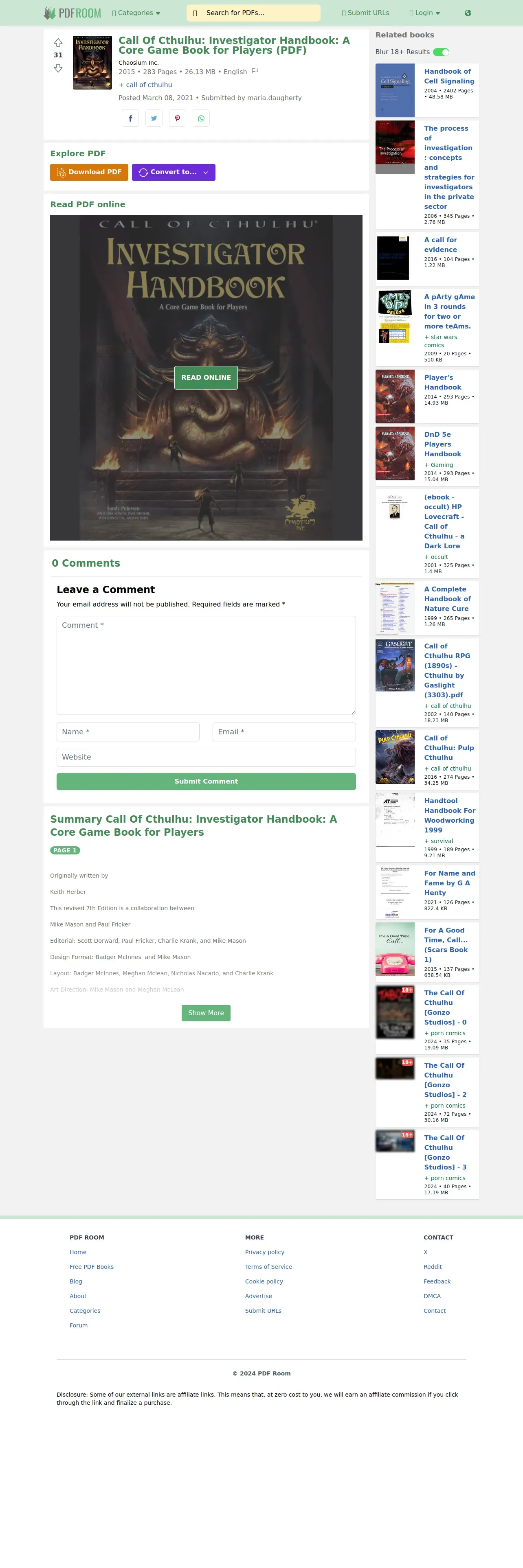Open the DMCA link
Screen dimensions: 523x1568
pyautogui.click(x=432, y=1296)
